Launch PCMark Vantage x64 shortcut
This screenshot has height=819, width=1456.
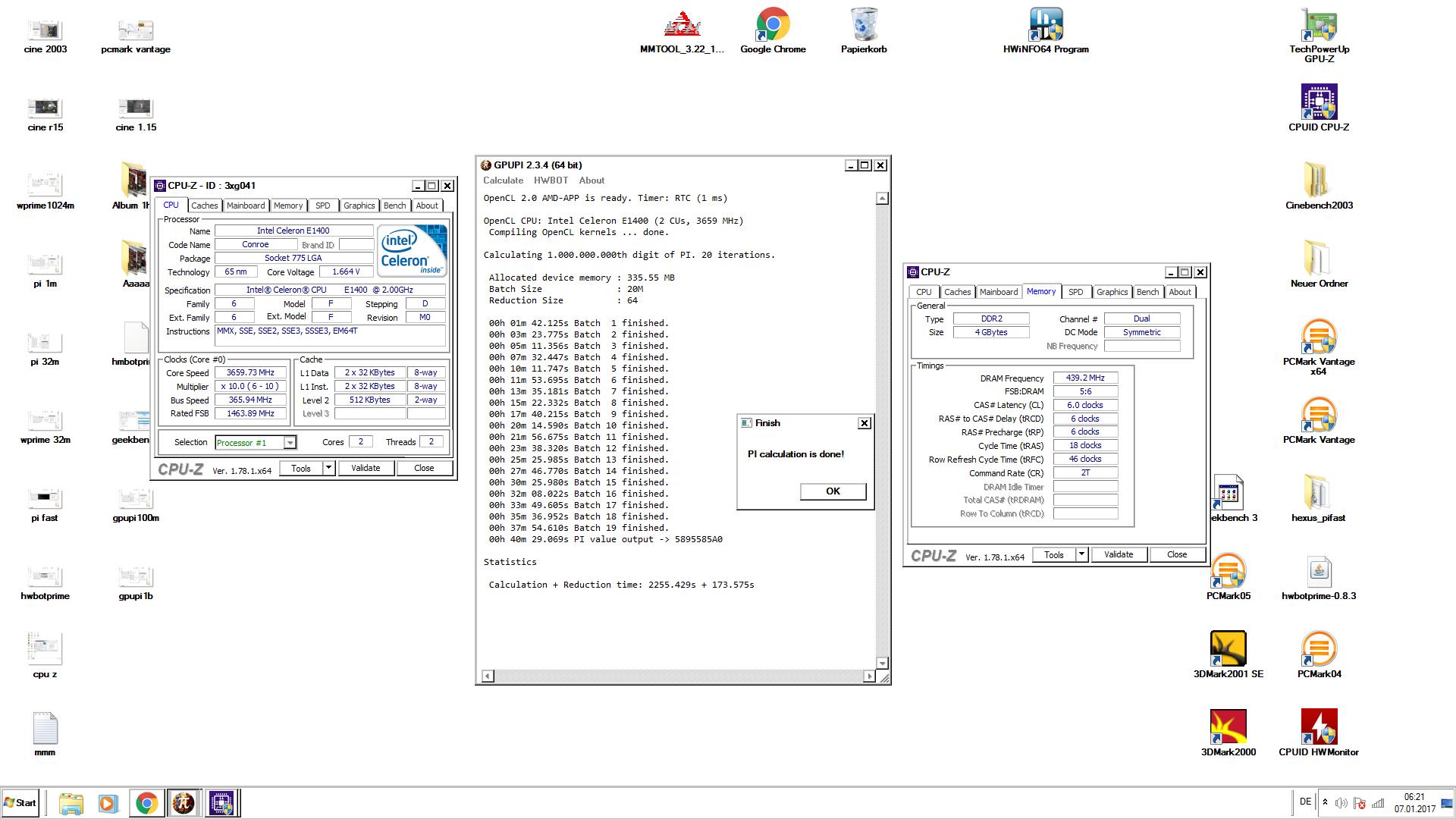click(1319, 347)
